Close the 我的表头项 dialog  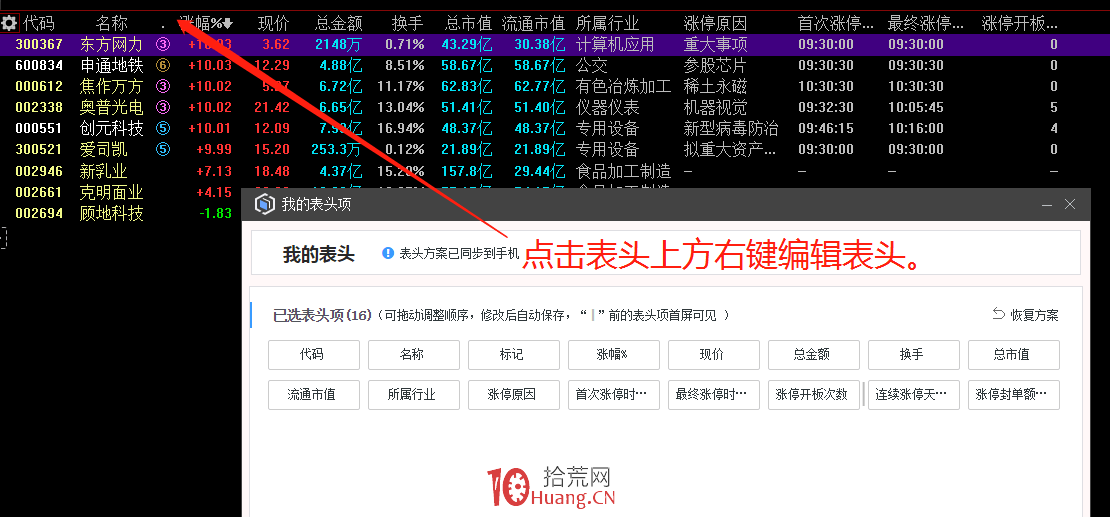[x=1070, y=205]
